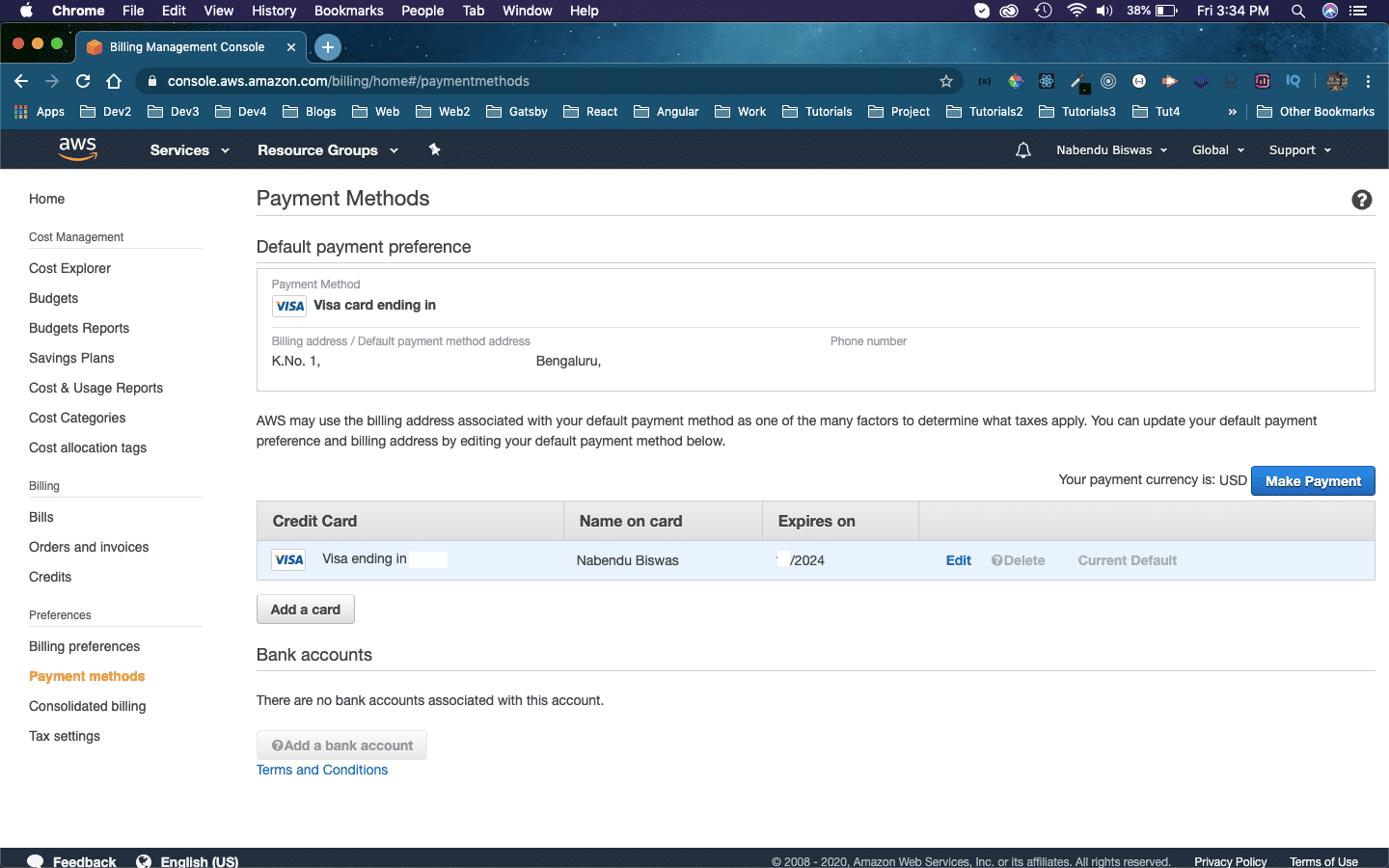Select the Billing Management Console browser tab

click(x=191, y=46)
